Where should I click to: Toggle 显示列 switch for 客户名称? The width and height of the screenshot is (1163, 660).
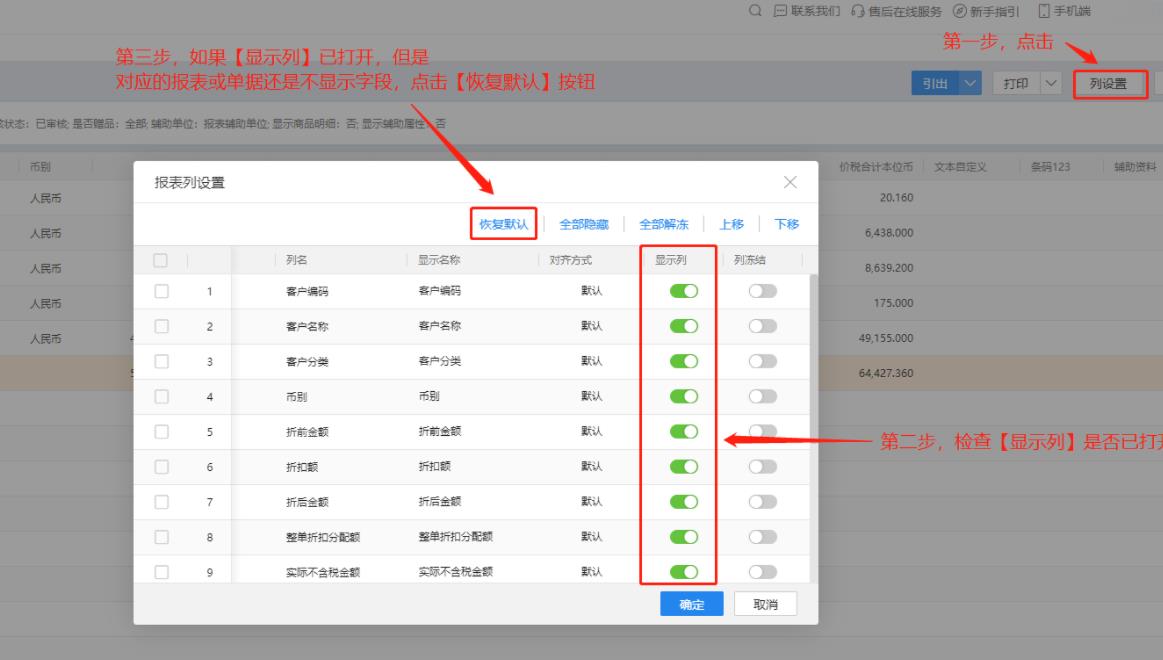click(x=684, y=326)
